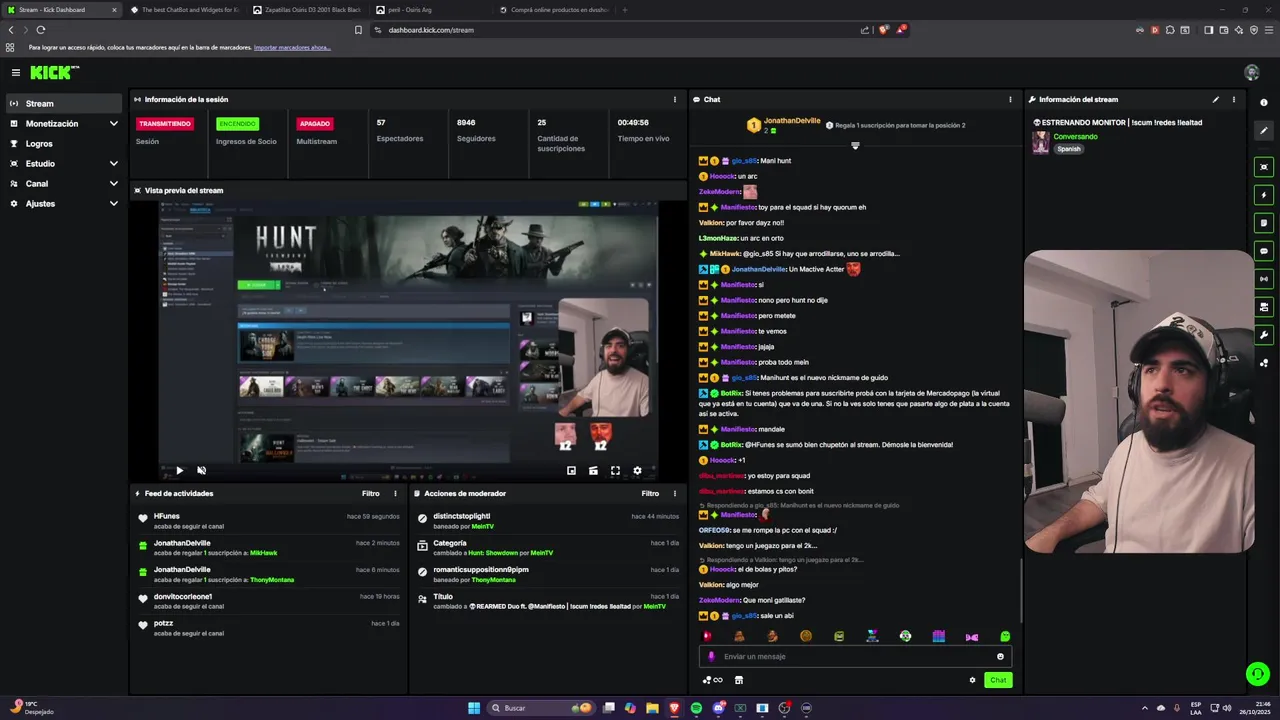Switch to the perfil - Osiris Arg tab
This screenshot has width=1280, height=720.
pos(430,10)
